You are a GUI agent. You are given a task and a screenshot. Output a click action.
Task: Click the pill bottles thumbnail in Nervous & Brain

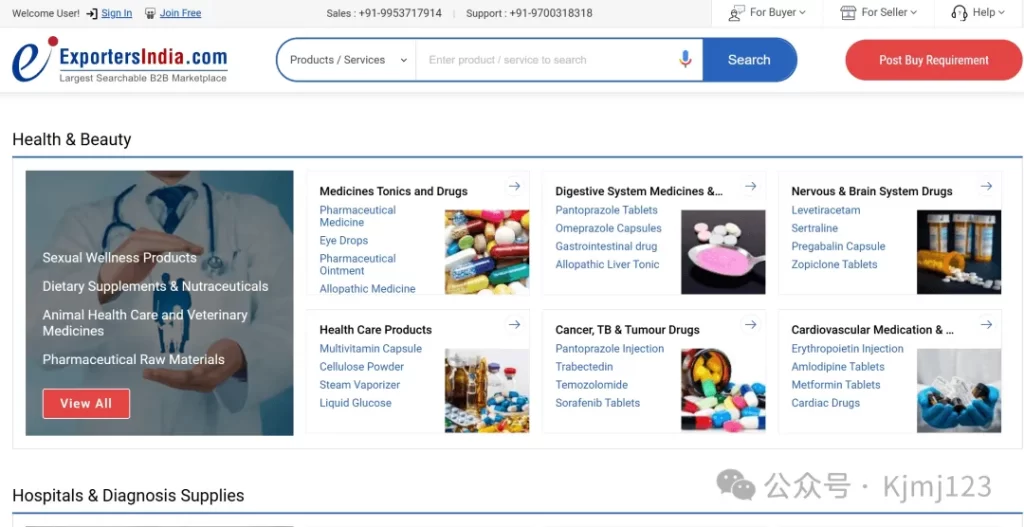pos(959,252)
